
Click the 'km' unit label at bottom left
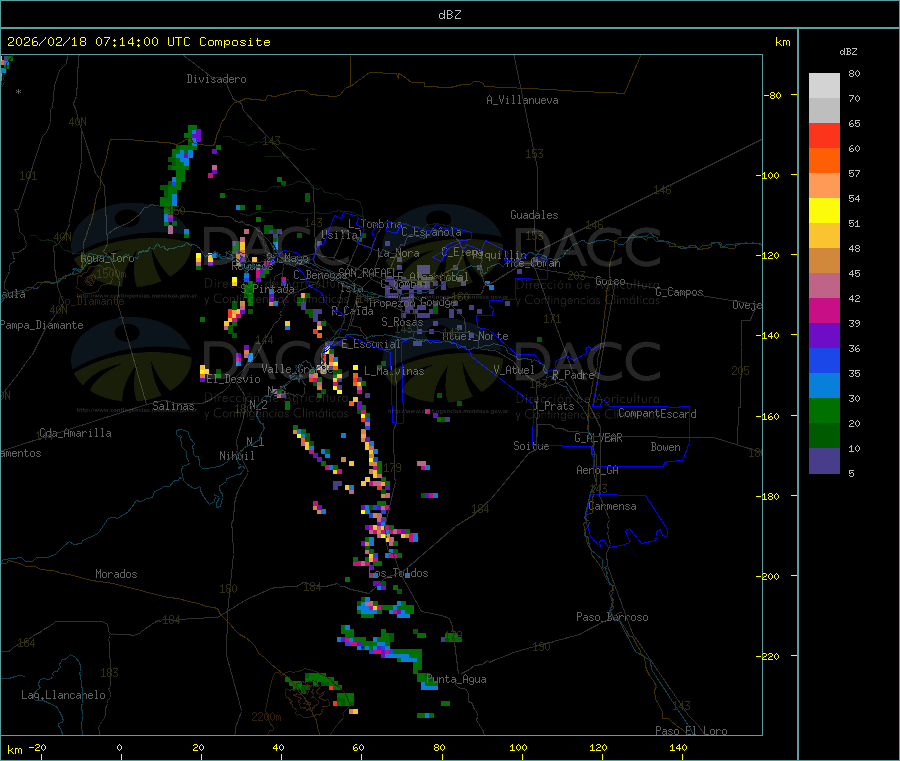(x=14, y=750)
